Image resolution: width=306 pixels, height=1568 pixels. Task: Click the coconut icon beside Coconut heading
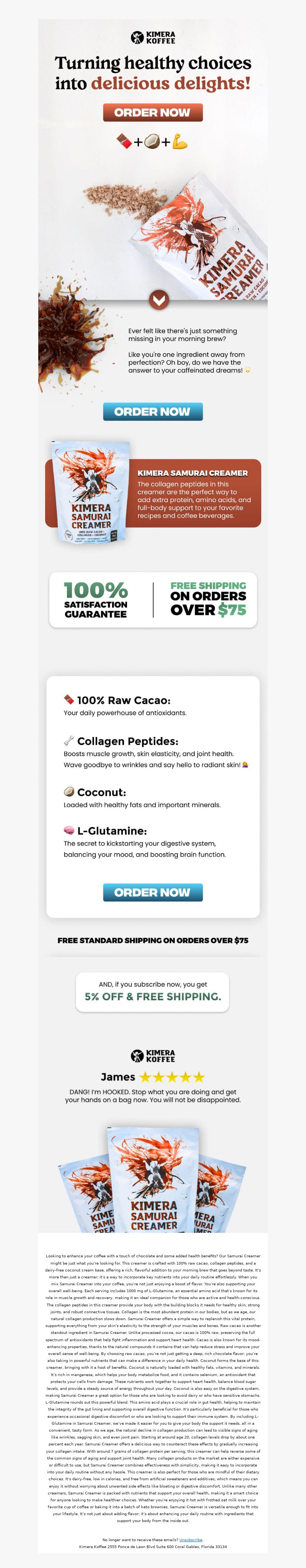click(x=69, y=792)
